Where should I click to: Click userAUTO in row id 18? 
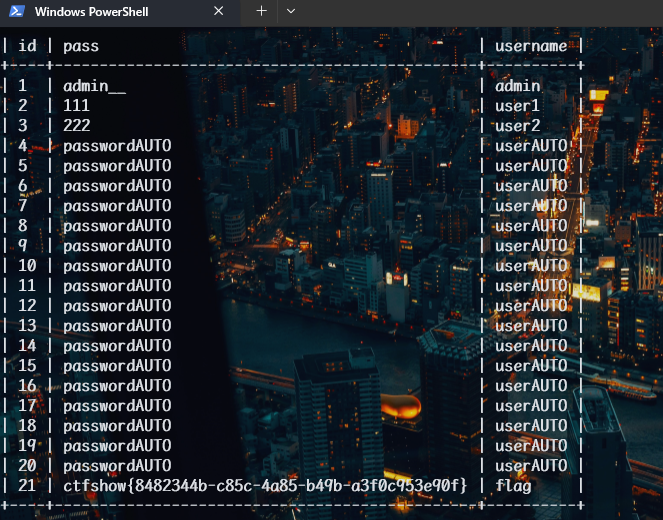pyautogui.click(x=531, y=426)
